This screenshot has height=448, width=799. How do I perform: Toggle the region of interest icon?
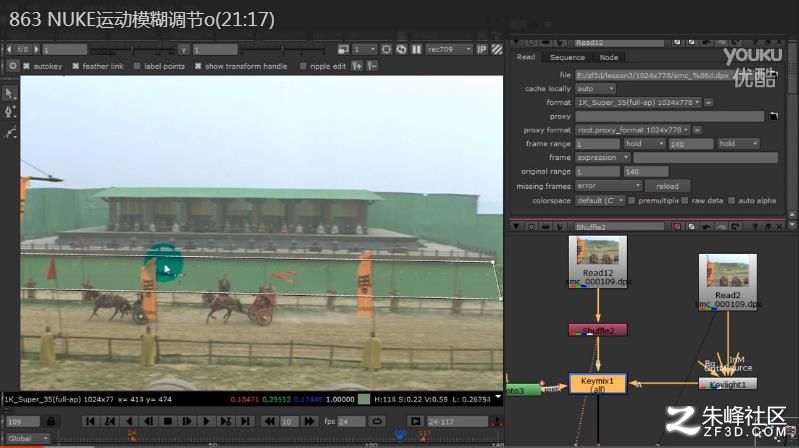pyautogui.click(x=386, y=49)
